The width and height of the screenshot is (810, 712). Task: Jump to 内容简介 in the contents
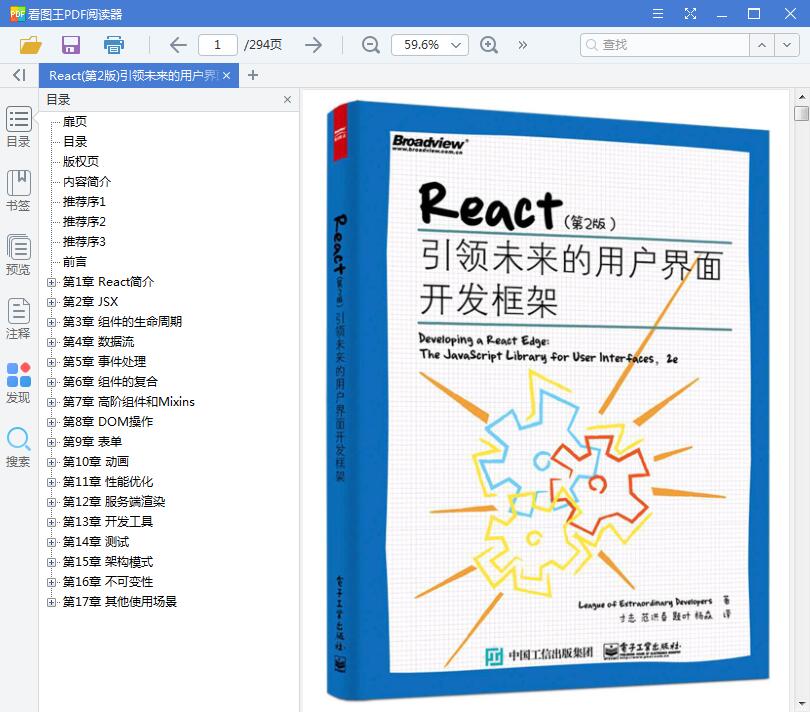tap(87, 182)
